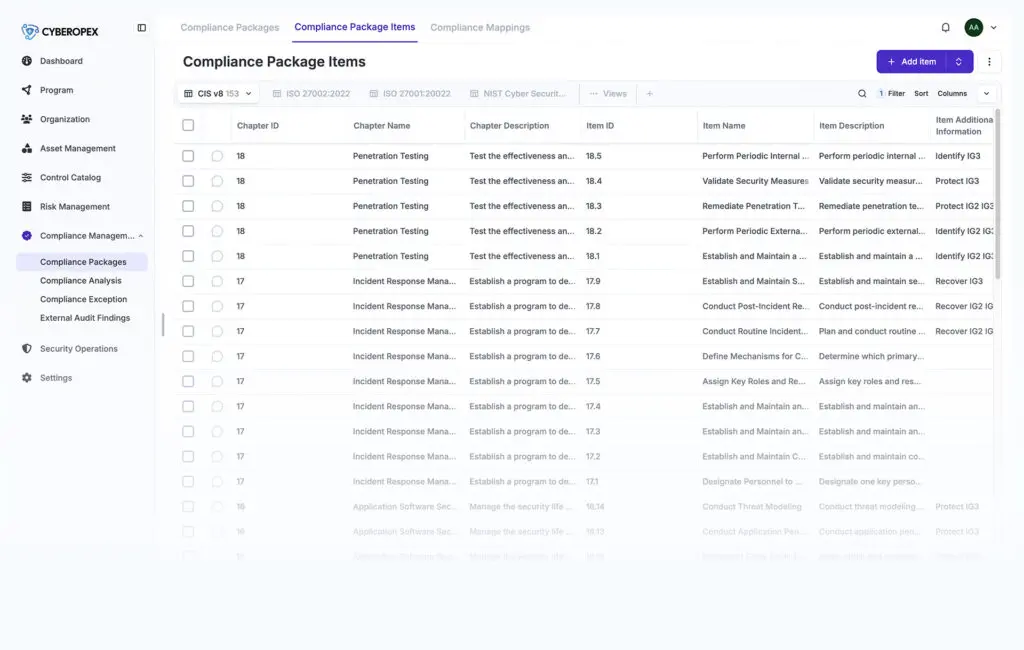
Task: Go to External Audit Findings
Action: click(x=85, y=317)
